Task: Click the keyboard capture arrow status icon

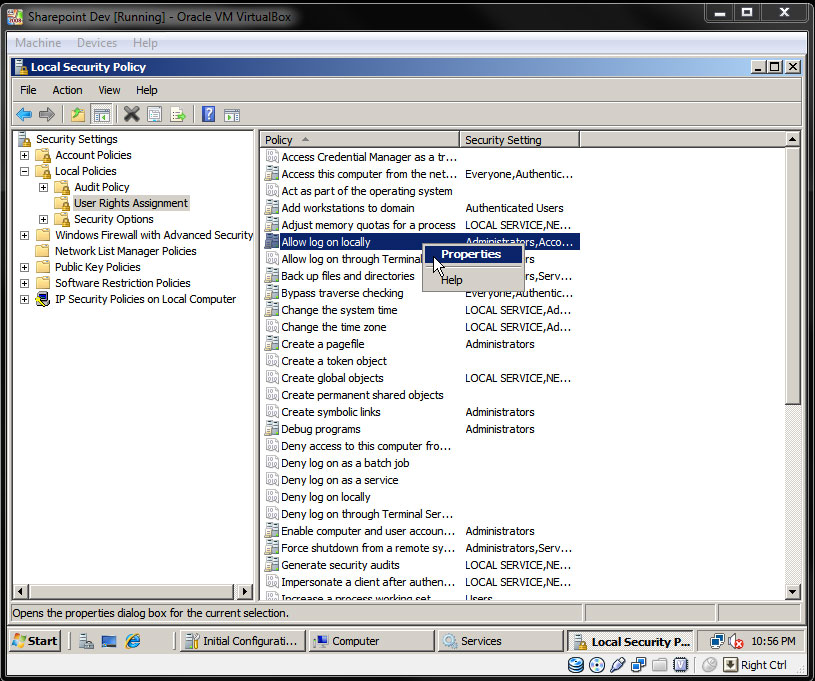Action: tap(730, 665)
